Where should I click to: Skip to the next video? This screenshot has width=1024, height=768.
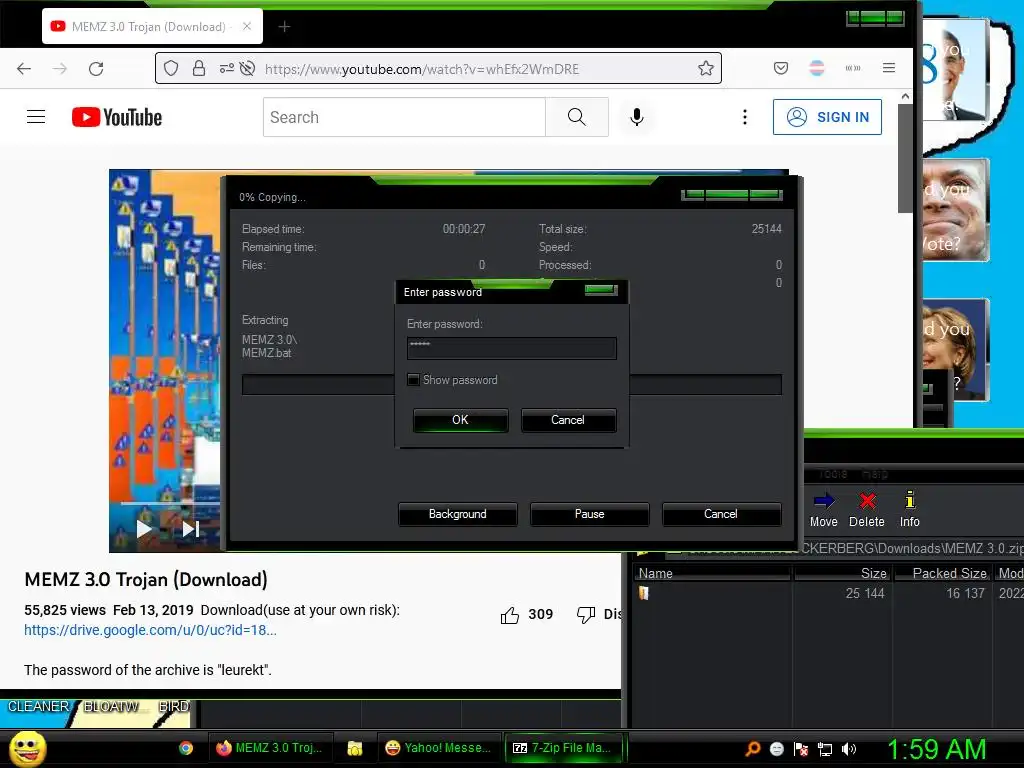(x=191, y=528)
